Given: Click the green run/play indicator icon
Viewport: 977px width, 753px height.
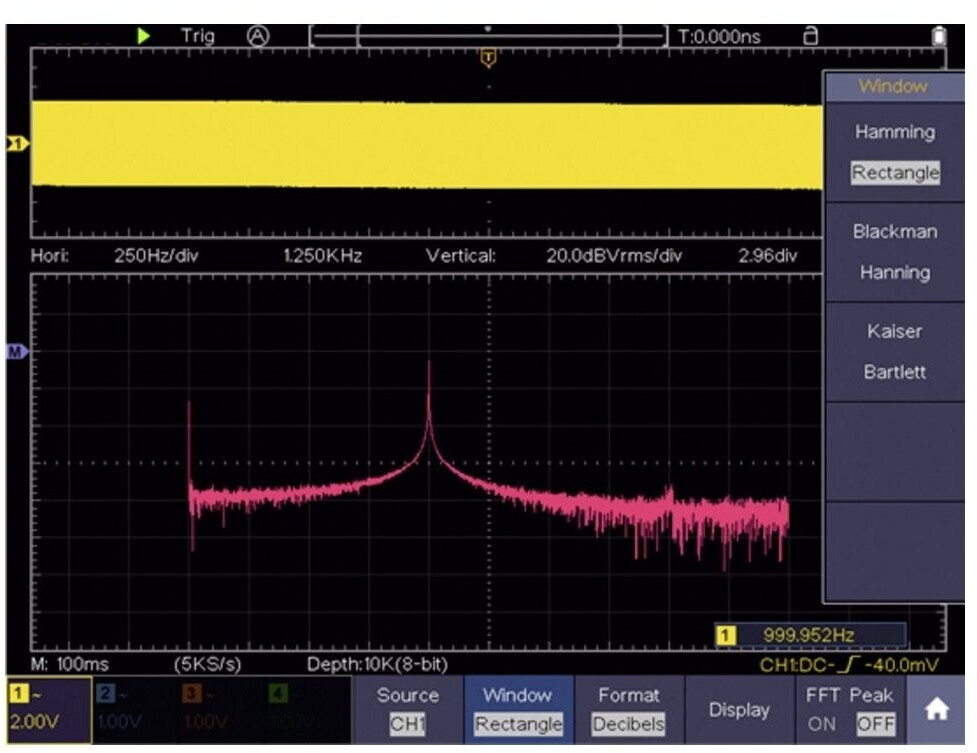Looking at the screenshot, I should (144, 36).
